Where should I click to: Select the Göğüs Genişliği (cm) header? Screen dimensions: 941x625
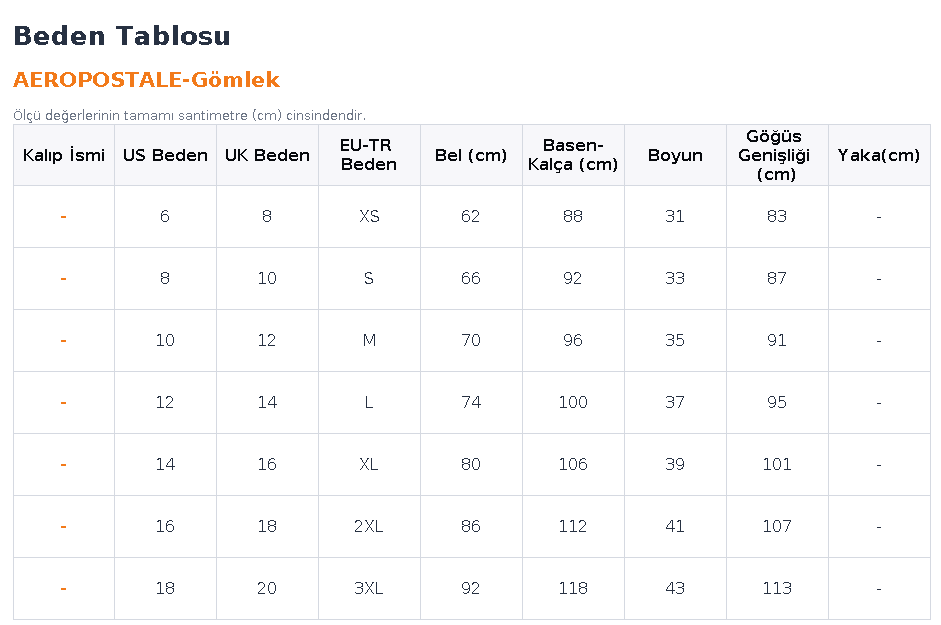(x=777, y=155)
